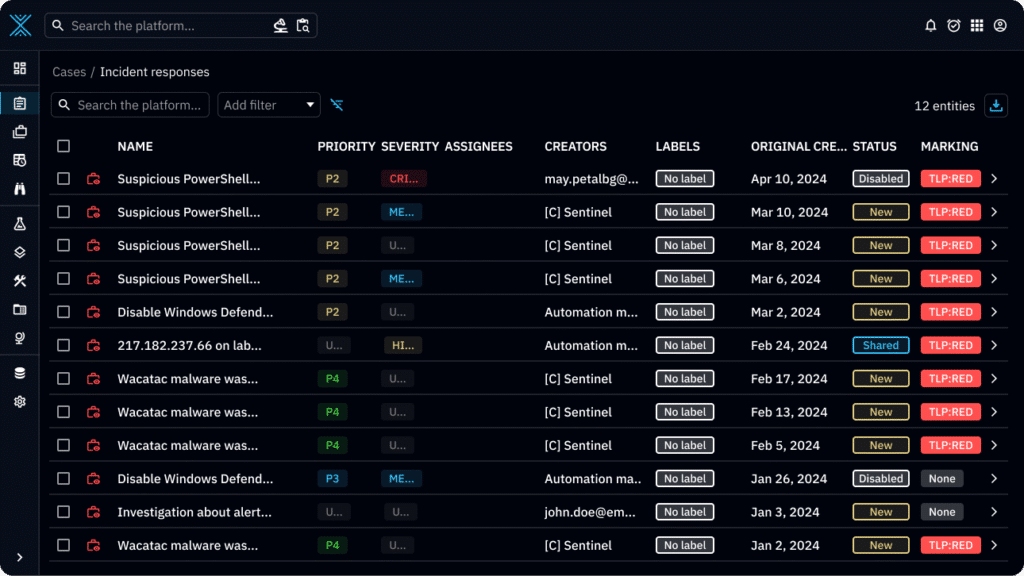Expand the left sidebar with bottom chevron
Image resolution: width=1024 pixels, height=576 pixels.
[20, 557]
